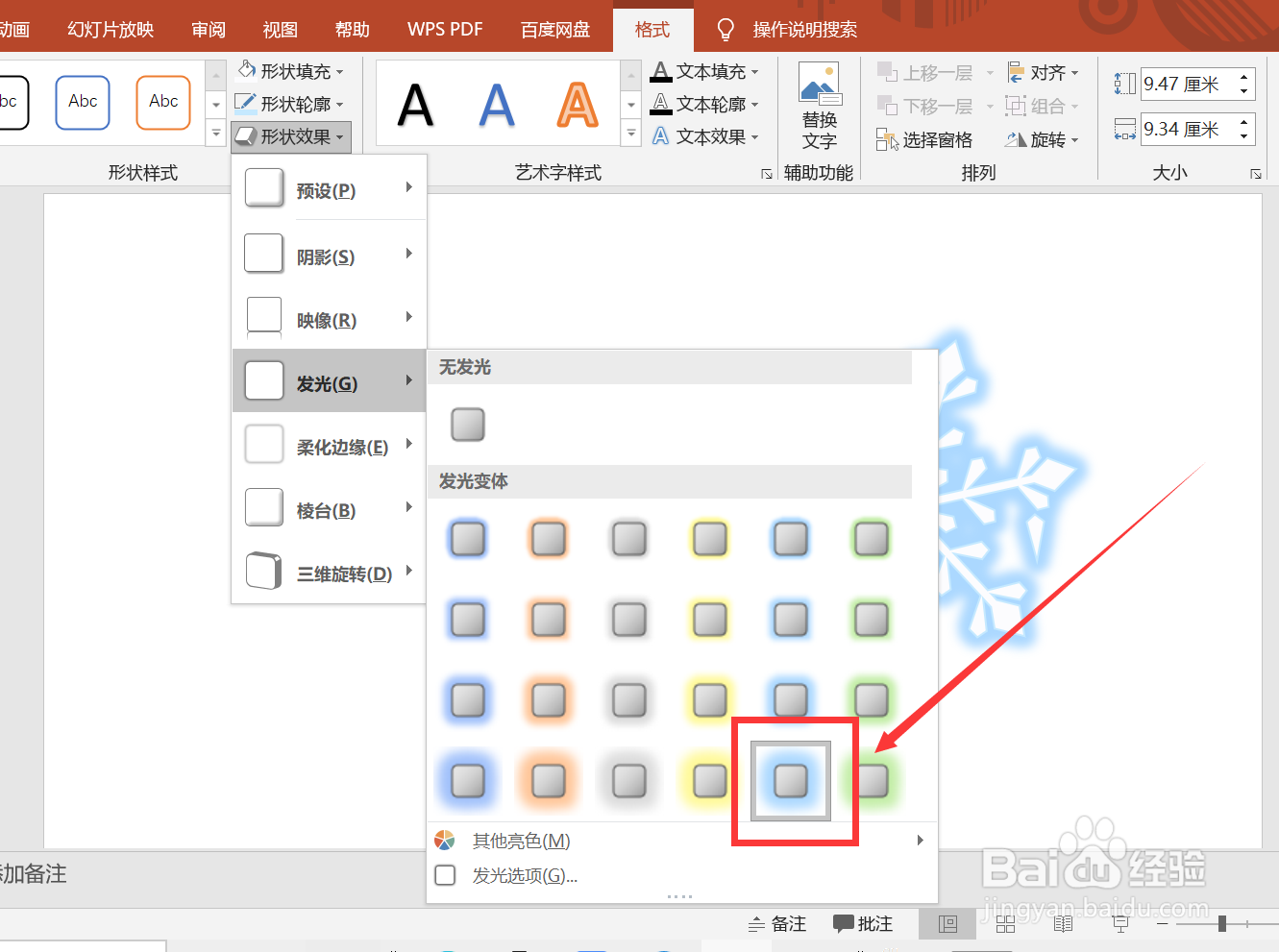Click the 其他亮色 color wheel icon
The width and height of the screenshot is (1279, 952).
coord(444,839)
